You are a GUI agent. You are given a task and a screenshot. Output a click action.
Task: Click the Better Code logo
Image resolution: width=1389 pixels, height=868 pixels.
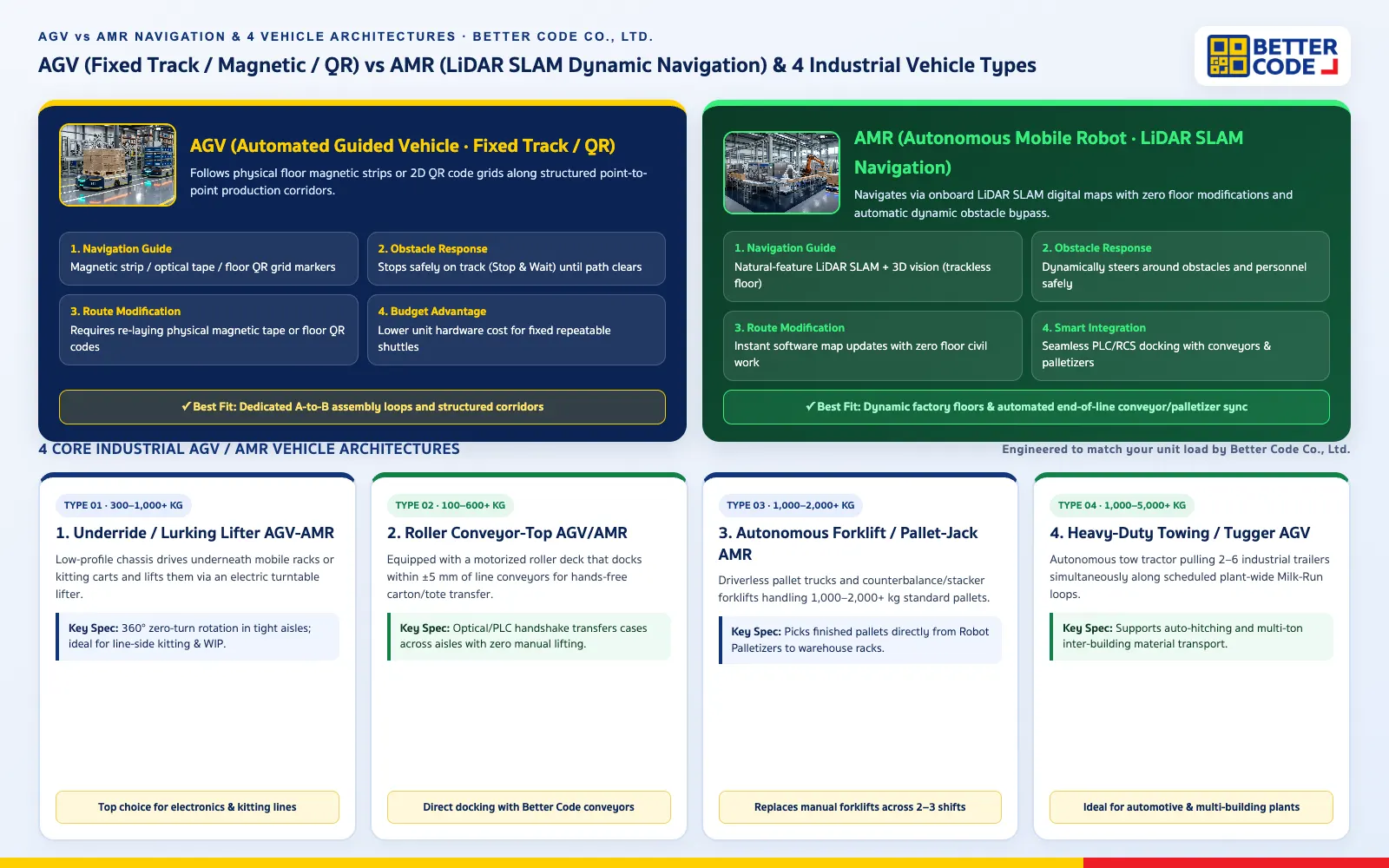click(1272, 56)
